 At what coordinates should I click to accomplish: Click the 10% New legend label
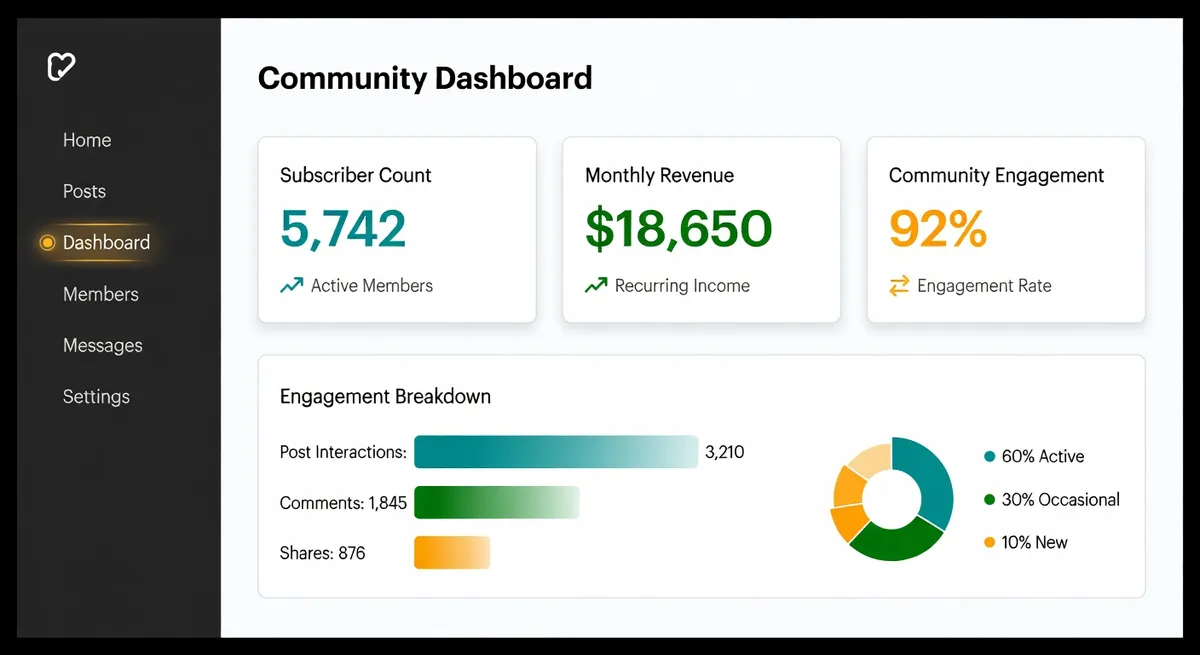[x=1035, y=542]
